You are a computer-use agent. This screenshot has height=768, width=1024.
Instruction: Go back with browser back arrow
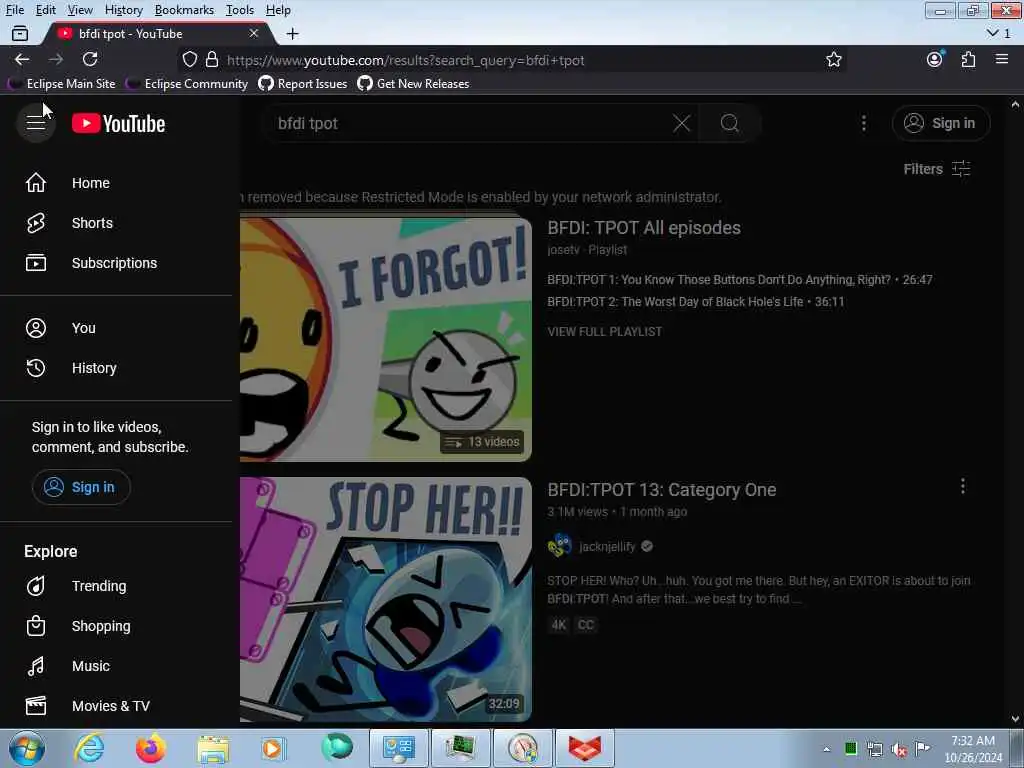coord(22,59)
